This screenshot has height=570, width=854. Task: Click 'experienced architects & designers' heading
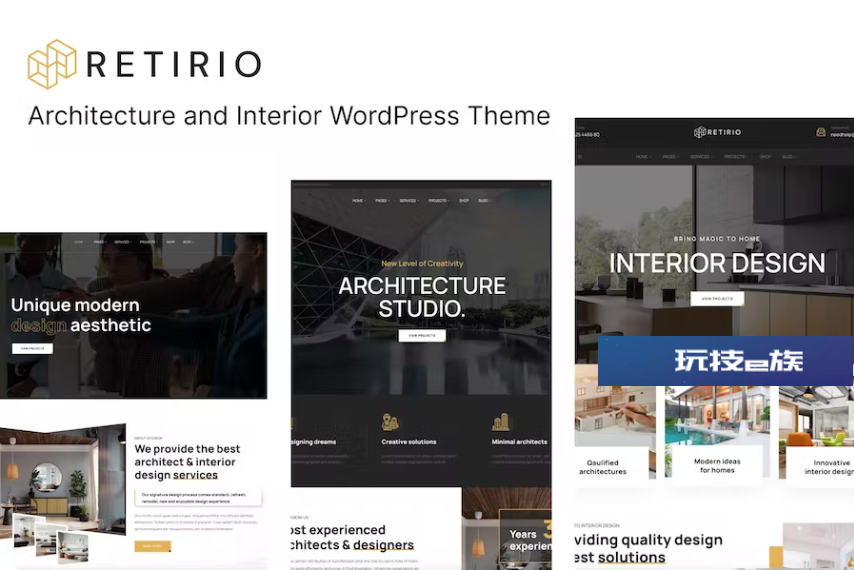[x=352, y=537]
